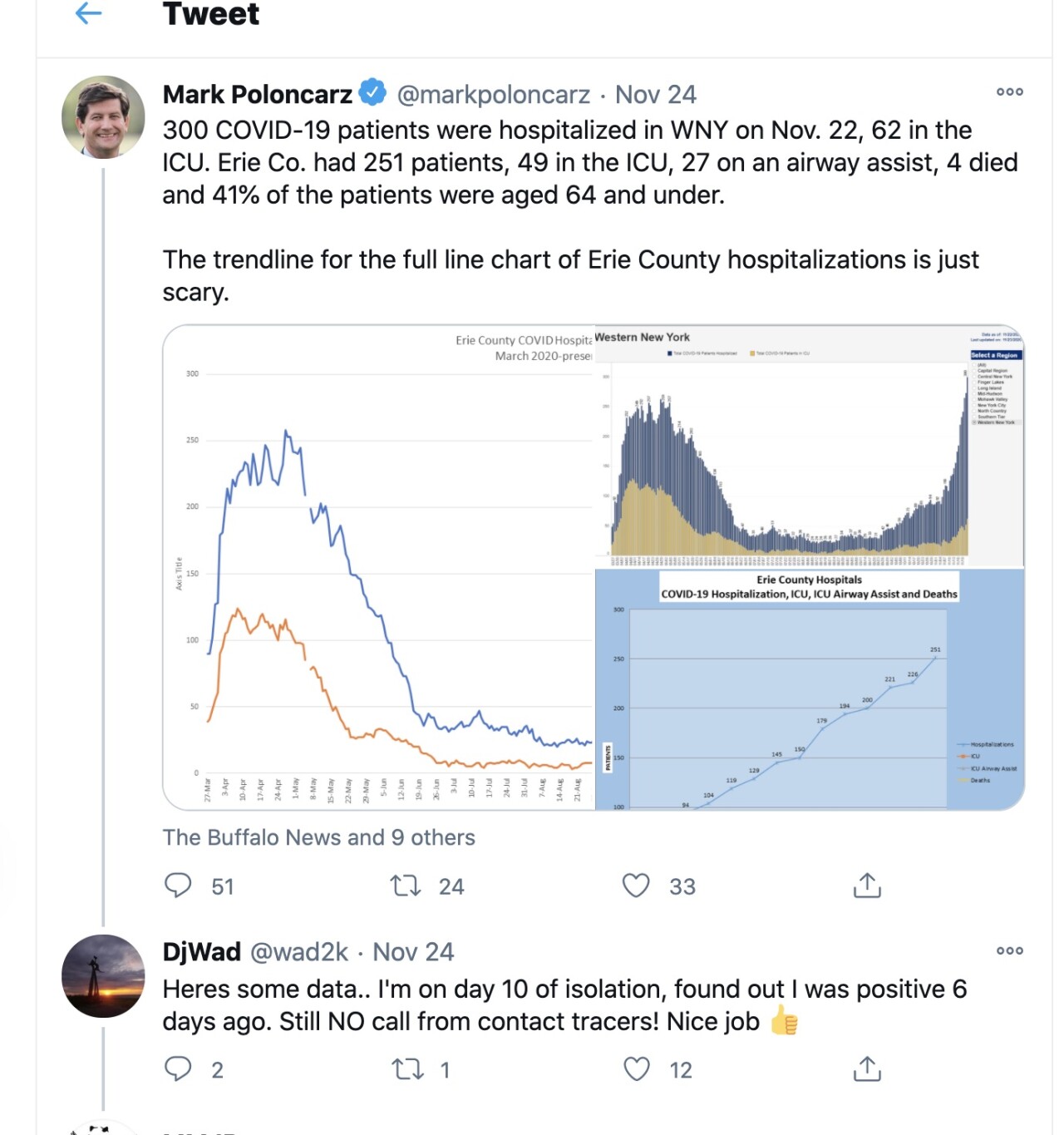Viewport: 1064px width, 1135px height.
Task: Share DjWad's reply
Action: [867, 1068]
